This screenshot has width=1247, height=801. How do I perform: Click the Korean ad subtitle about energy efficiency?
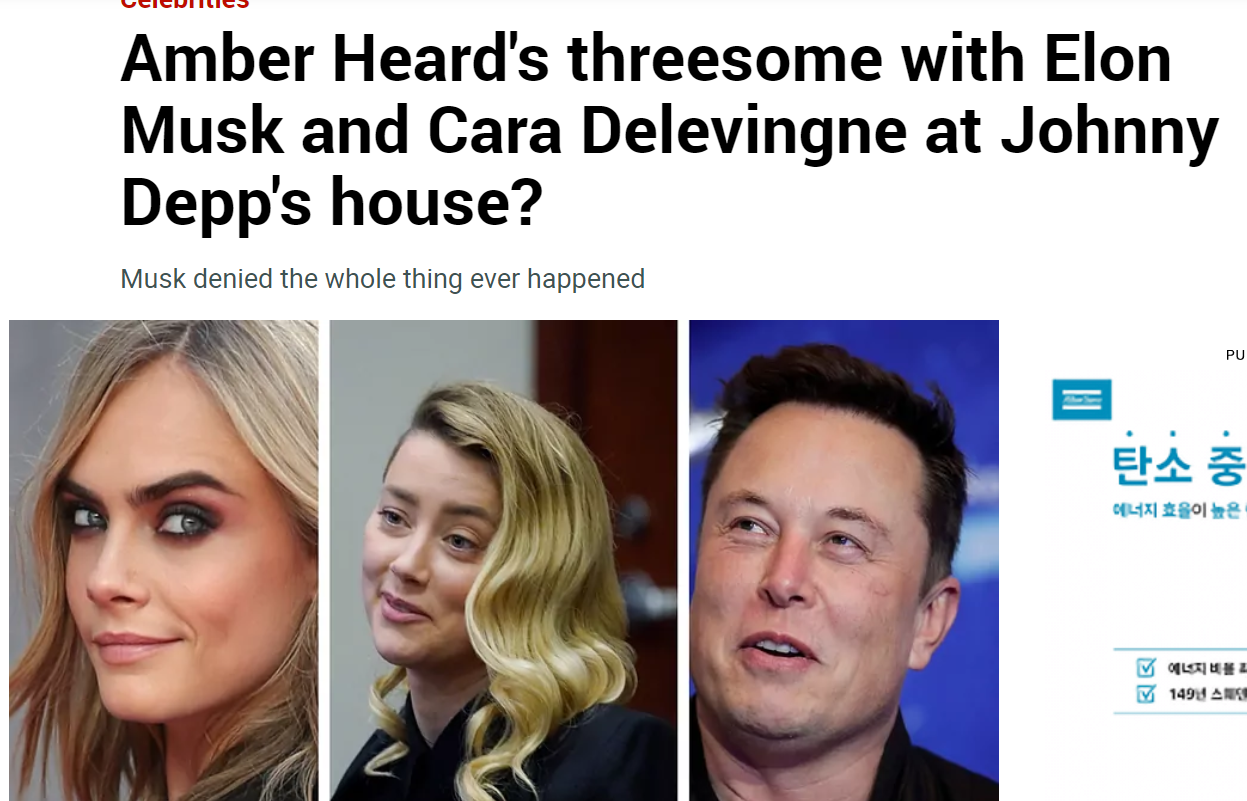click(1179, 511)
